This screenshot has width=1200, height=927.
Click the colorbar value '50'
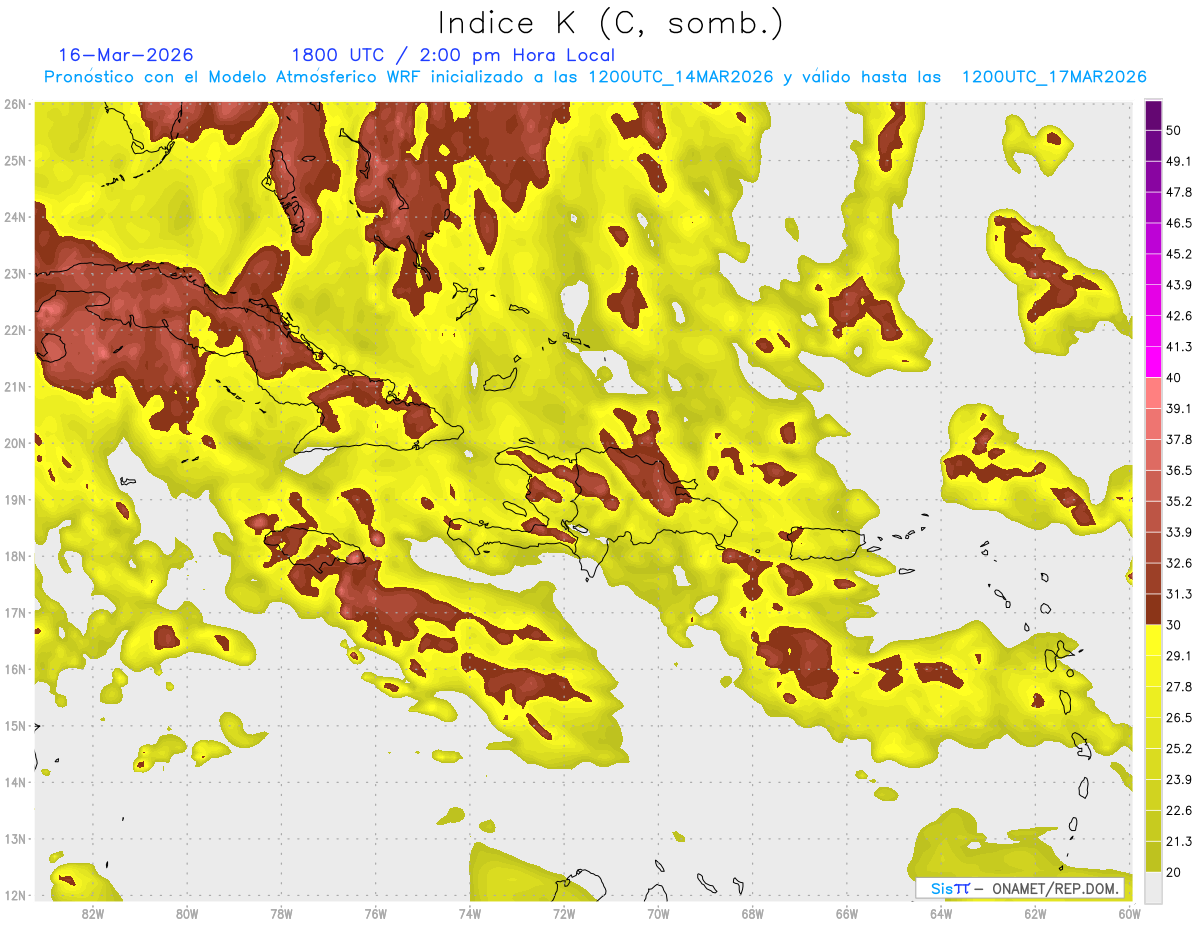(1174, 130)
